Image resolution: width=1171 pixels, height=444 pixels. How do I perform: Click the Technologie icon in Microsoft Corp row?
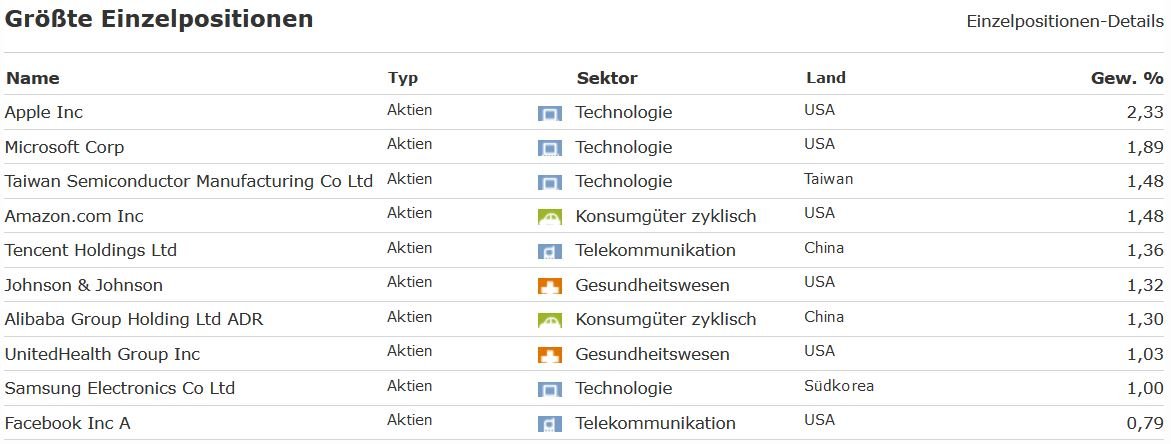(550, 148)
